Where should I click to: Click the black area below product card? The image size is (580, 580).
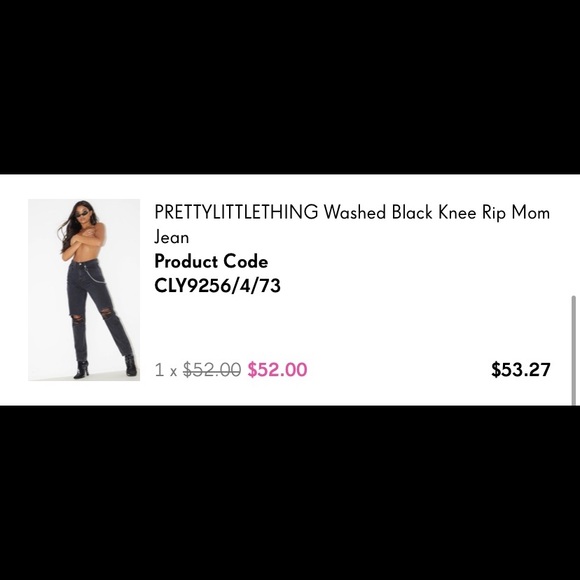tap(290, 493)
